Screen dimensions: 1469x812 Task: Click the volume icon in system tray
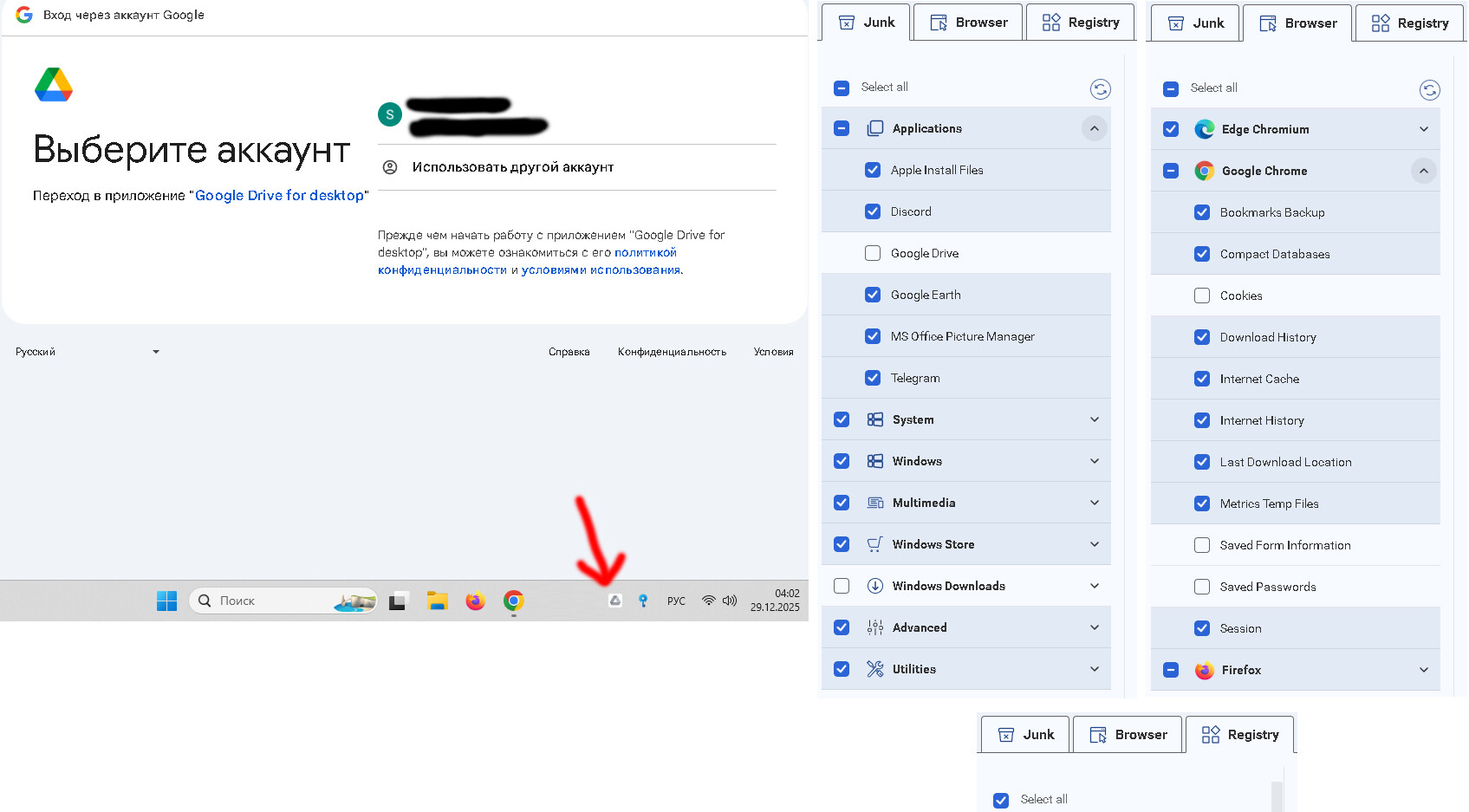(730, 601)
